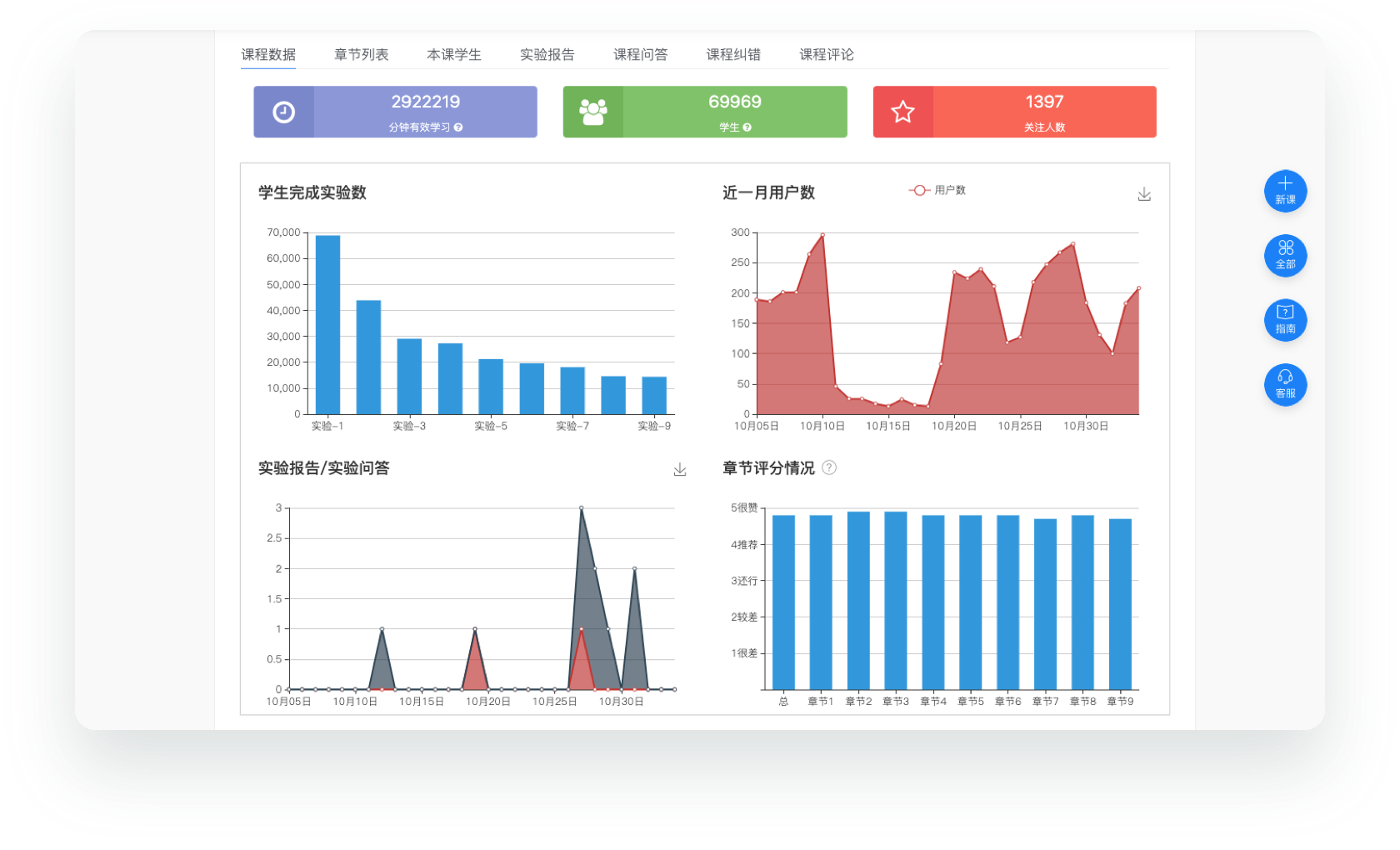The height and width of the screenshot is (850, 1400).
Task: Click the 1397 关注人数 card
Action: [x=1014, y=112]
